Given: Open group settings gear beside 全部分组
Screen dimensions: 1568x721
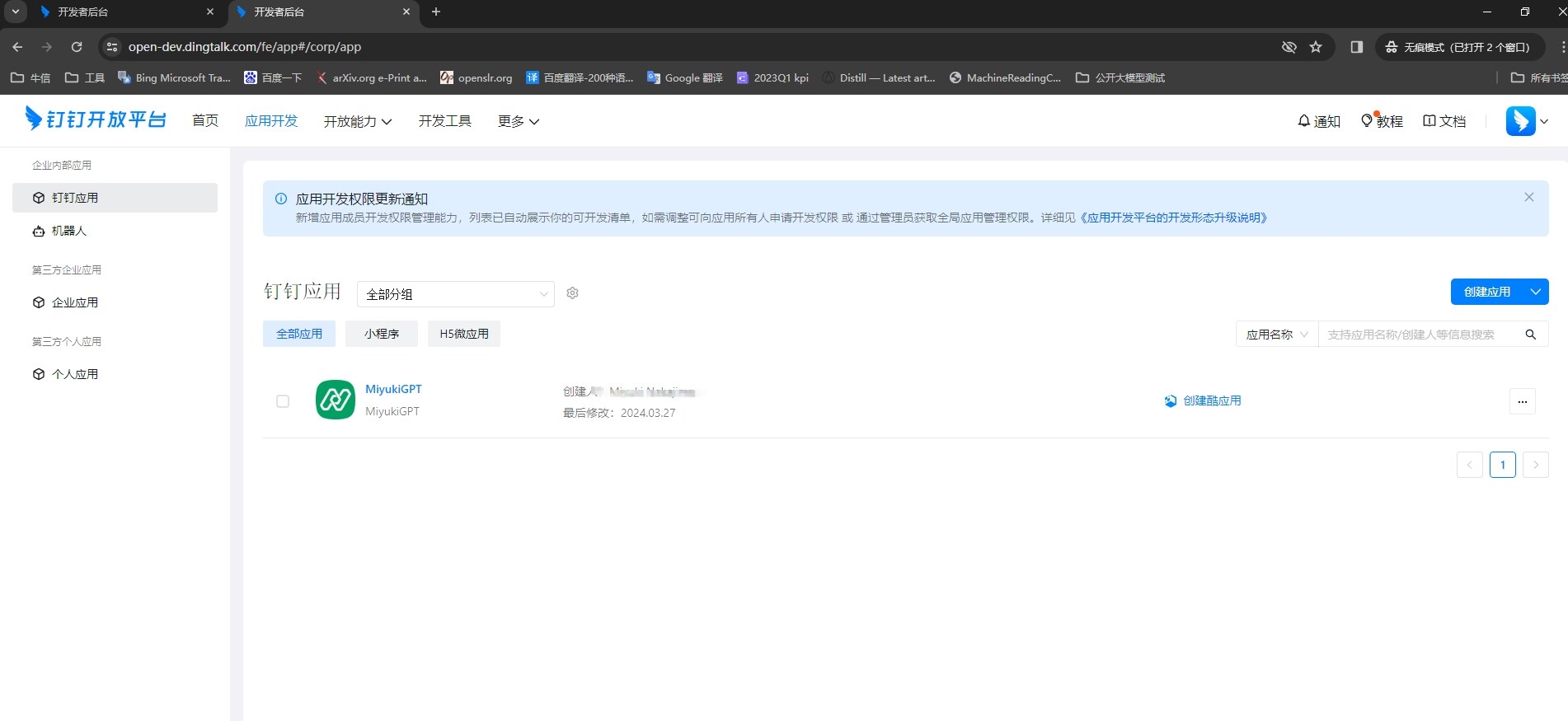Looking at the screenshot, I should [x=573, y=293].
